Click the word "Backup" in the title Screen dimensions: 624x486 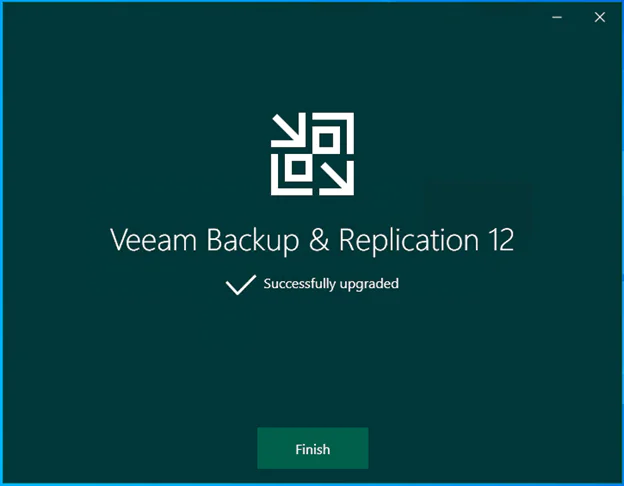pyautogui.click(x=253, y=241)
